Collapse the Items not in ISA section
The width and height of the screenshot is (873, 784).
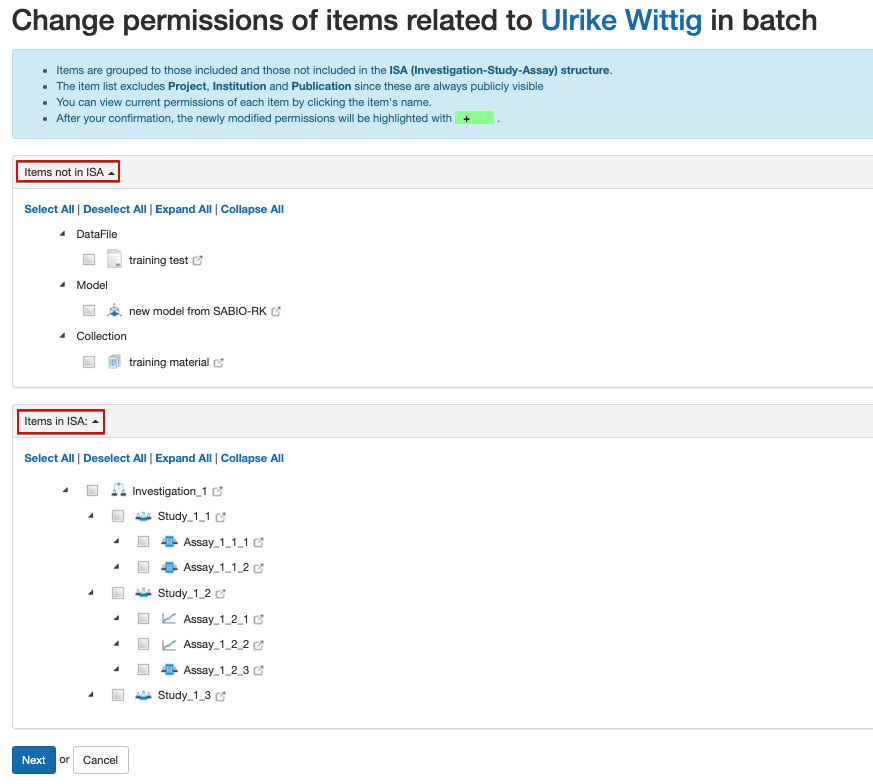pyautogui.click(x=68, y=172)
